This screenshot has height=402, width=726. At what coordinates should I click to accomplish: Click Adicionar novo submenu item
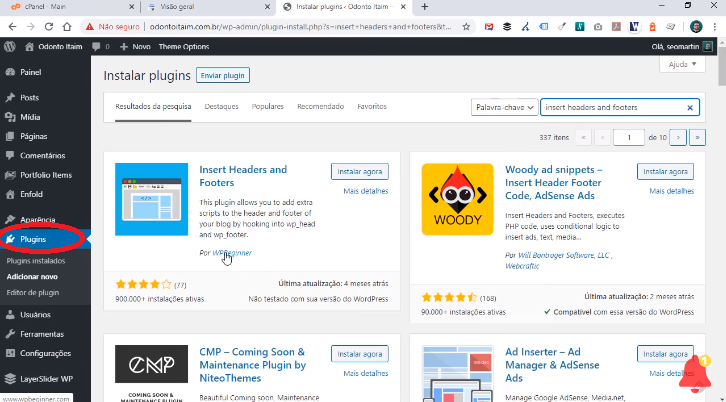pyautogui.click(x=32, y=276)
